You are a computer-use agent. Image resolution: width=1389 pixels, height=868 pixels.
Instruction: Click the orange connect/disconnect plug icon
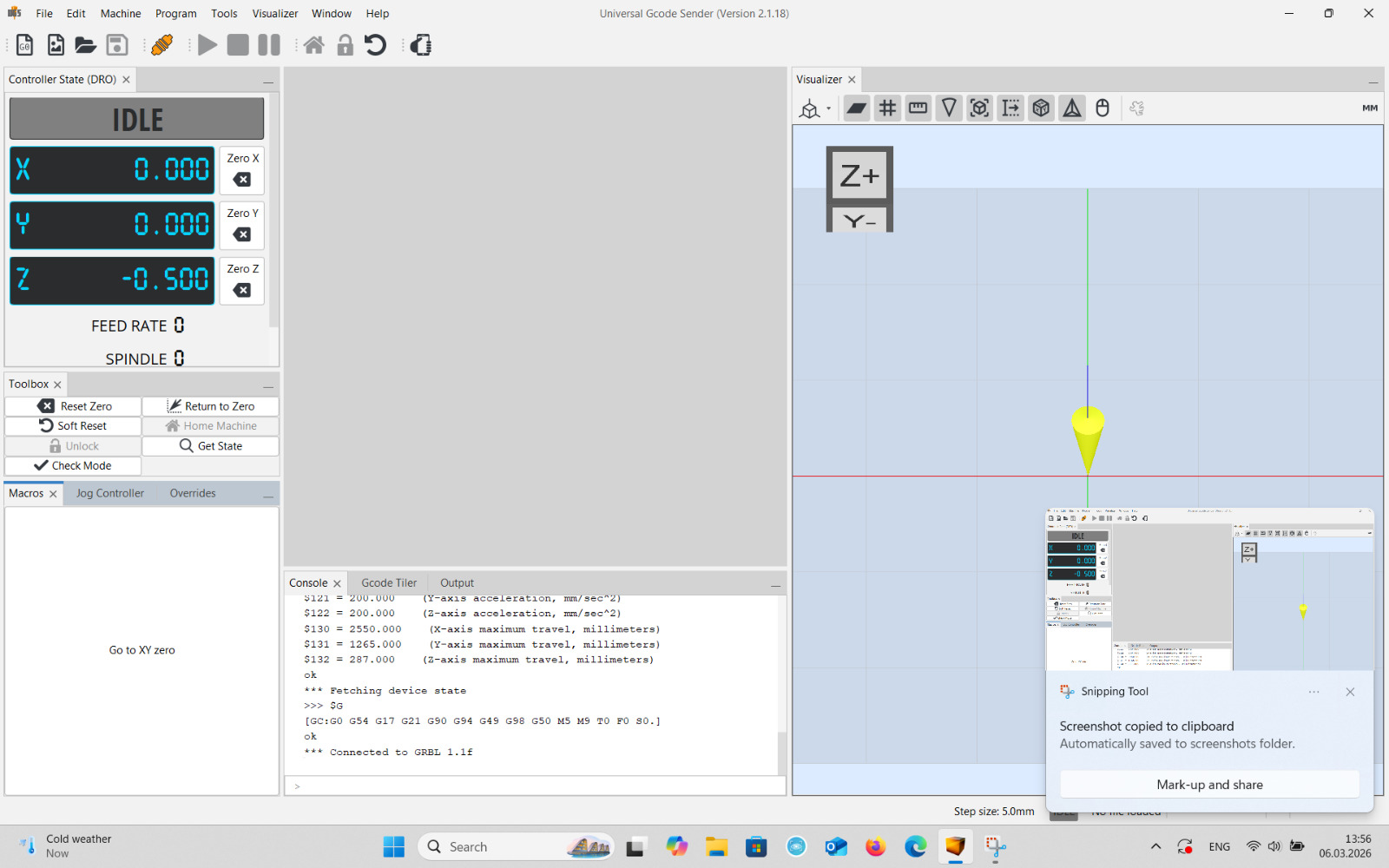pyautogui.click(x=161, y=45)
